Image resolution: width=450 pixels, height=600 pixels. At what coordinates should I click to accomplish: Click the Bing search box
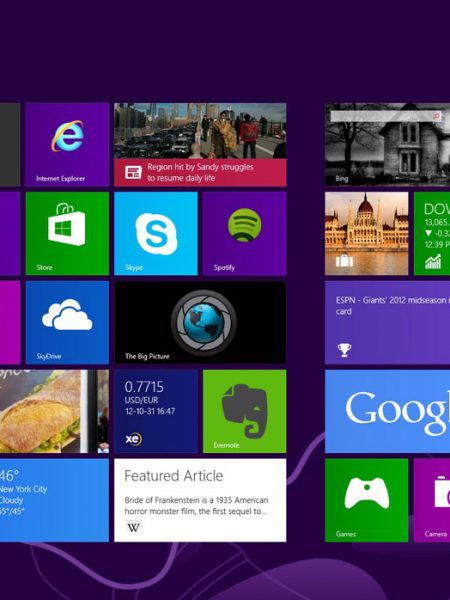[x=383, y=116]
